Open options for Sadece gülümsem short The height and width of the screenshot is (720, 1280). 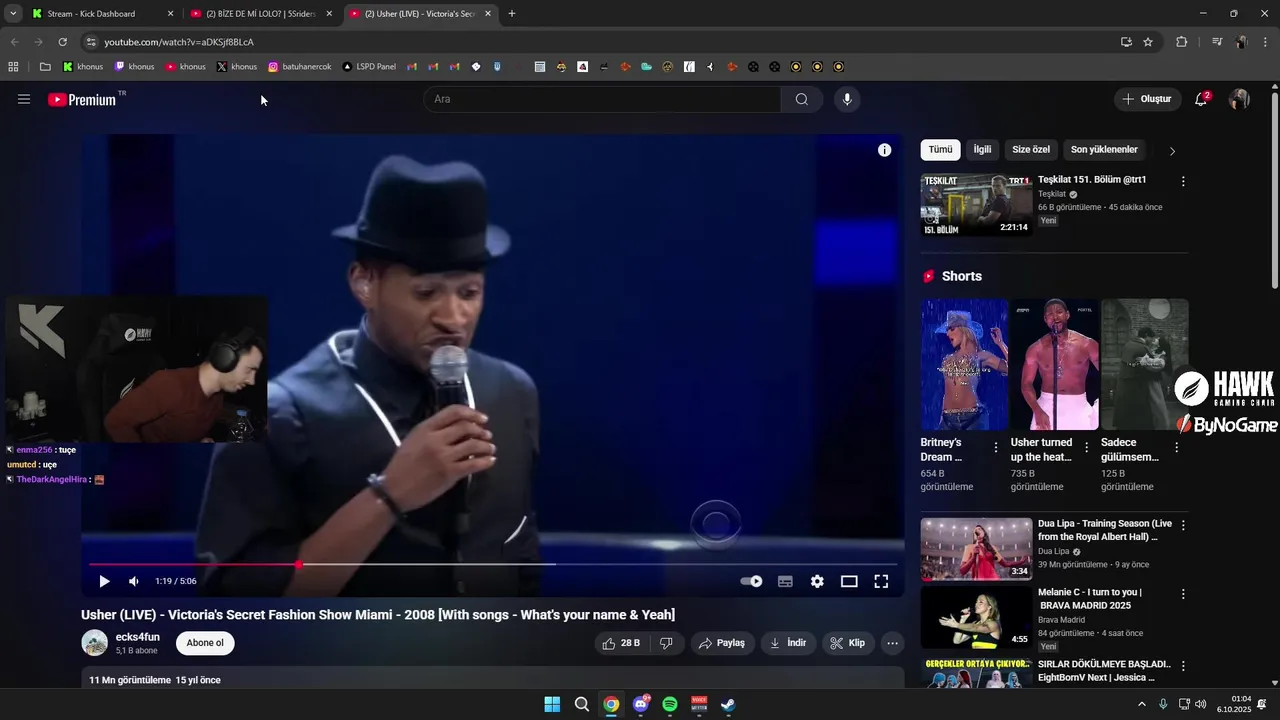[x=1176, y=448]
